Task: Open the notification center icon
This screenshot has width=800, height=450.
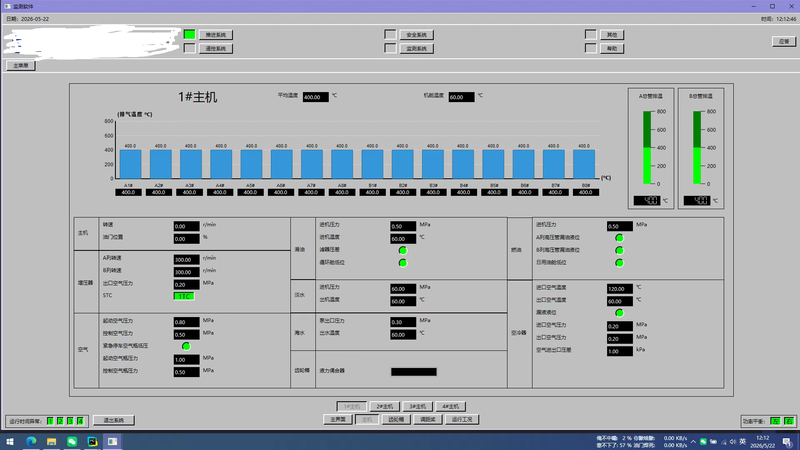Action: coord(788,442)
